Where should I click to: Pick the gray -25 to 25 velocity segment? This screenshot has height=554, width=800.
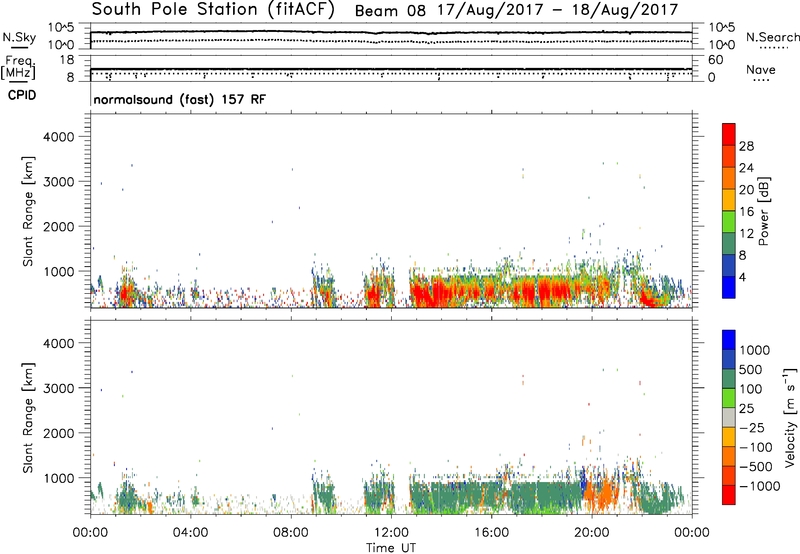click(729, 418)
